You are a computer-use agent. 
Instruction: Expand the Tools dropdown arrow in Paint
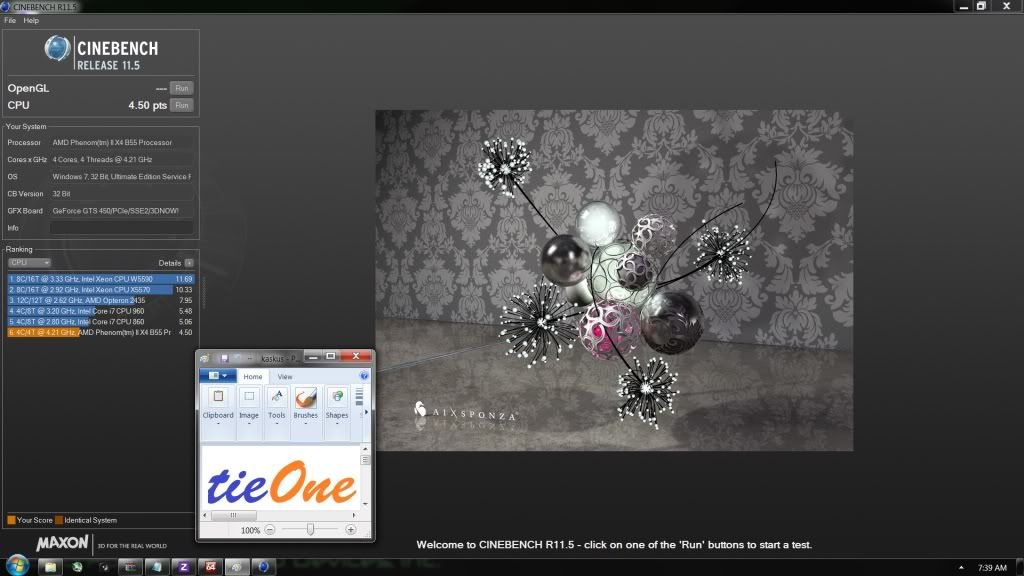click(277, 424)
